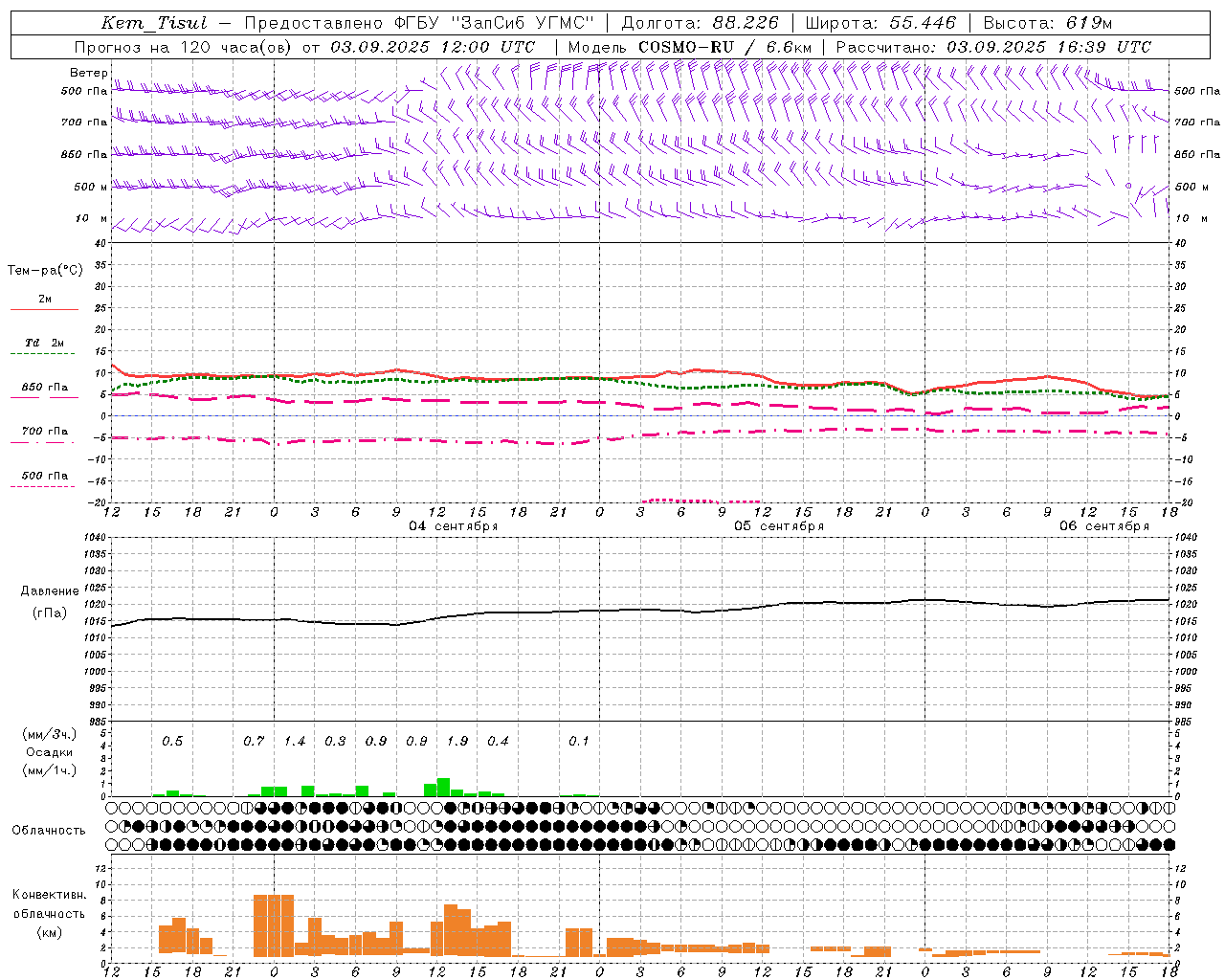Click the longitude value Долгота: 88.226
Screen dimensions: 1225x980
coord(701,23)
